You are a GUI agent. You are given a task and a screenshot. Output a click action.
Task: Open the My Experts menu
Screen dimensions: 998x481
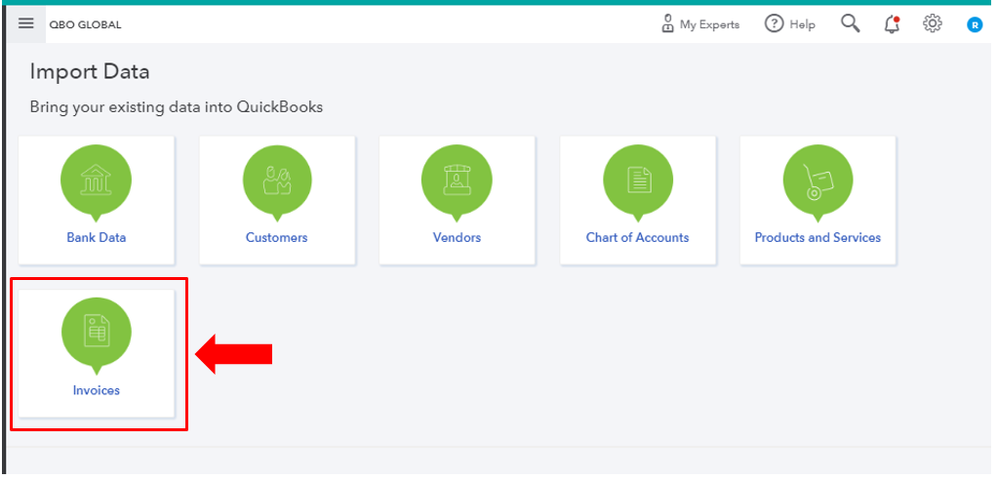click(x=700, y=24)
